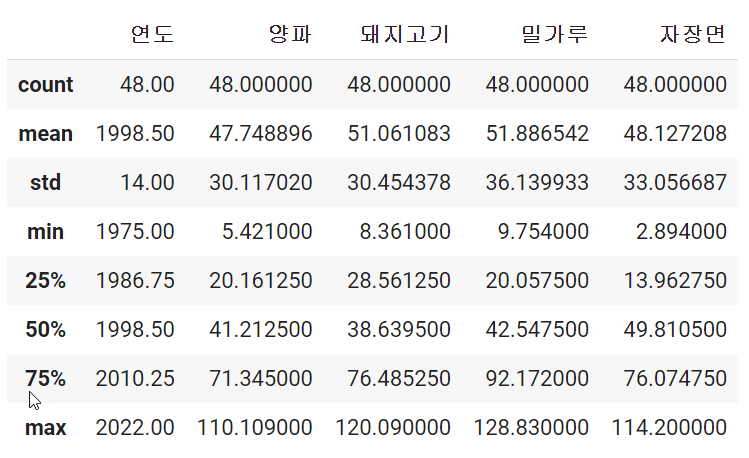Click the value 8.361000

tap(405, 232)
